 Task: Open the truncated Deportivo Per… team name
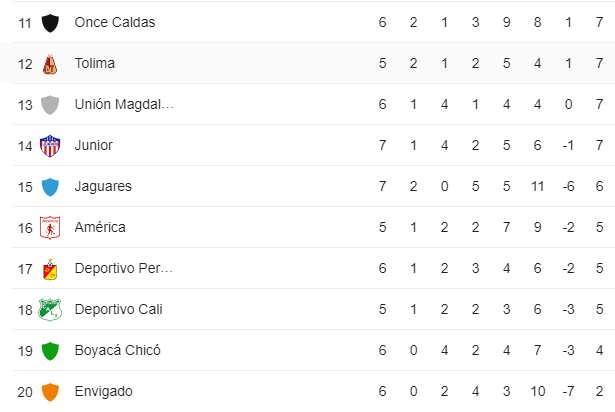point(124,268)
